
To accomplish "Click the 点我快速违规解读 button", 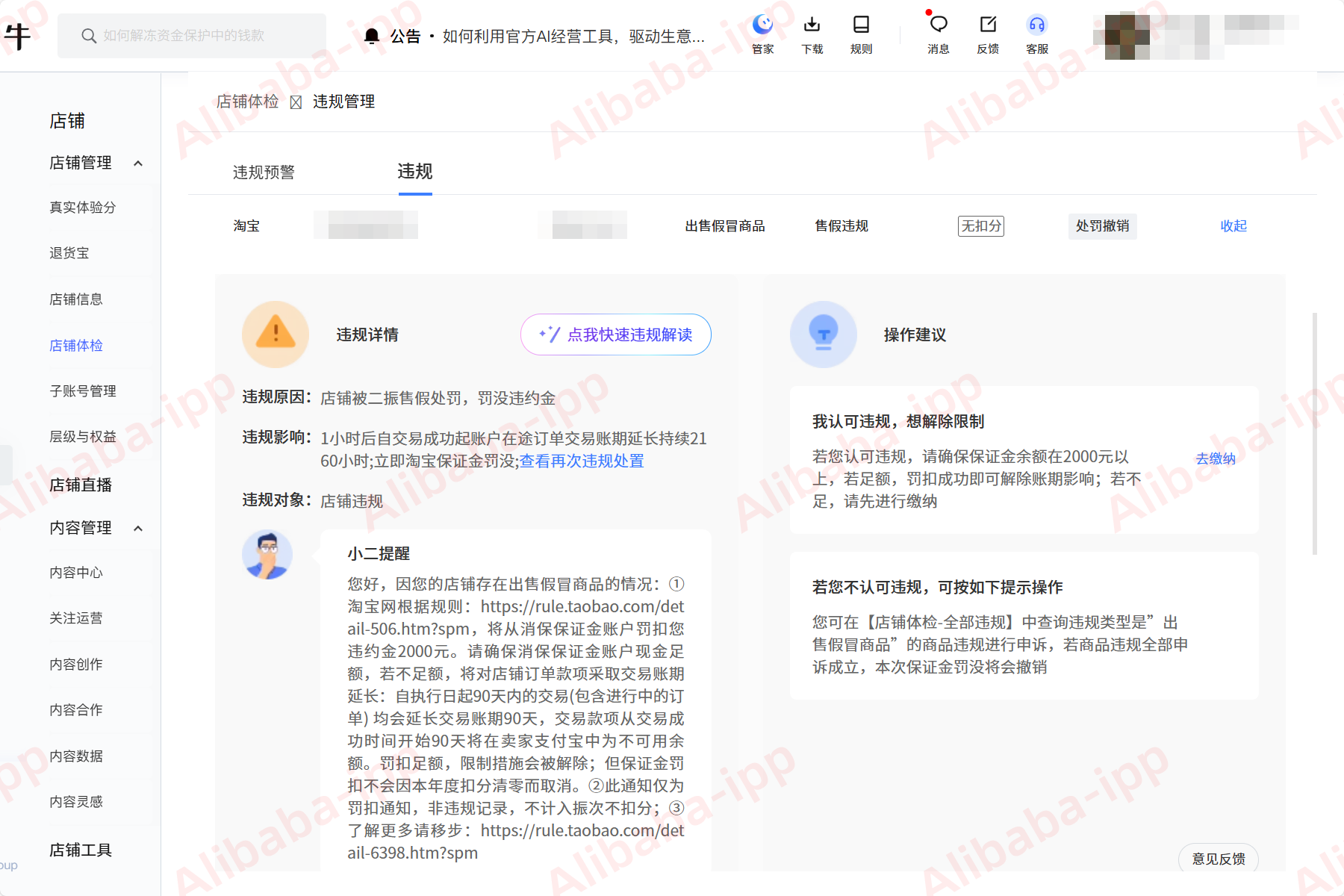I will [x=616, y=335].
